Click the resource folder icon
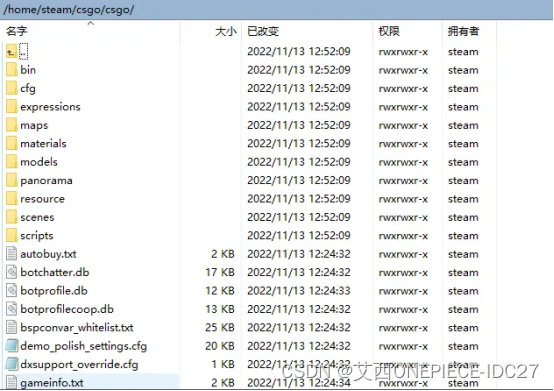 point(11,199)
